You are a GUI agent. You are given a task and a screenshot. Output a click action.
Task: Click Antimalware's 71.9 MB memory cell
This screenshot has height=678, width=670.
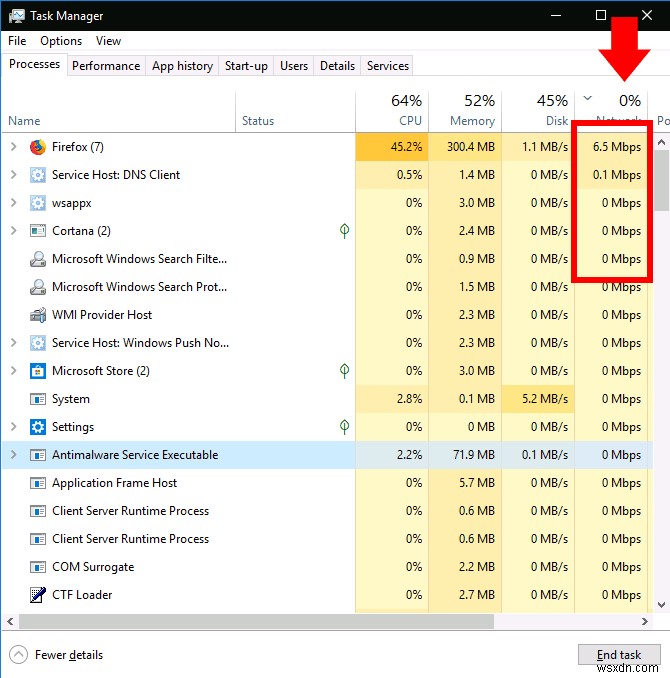click(465, 455)
